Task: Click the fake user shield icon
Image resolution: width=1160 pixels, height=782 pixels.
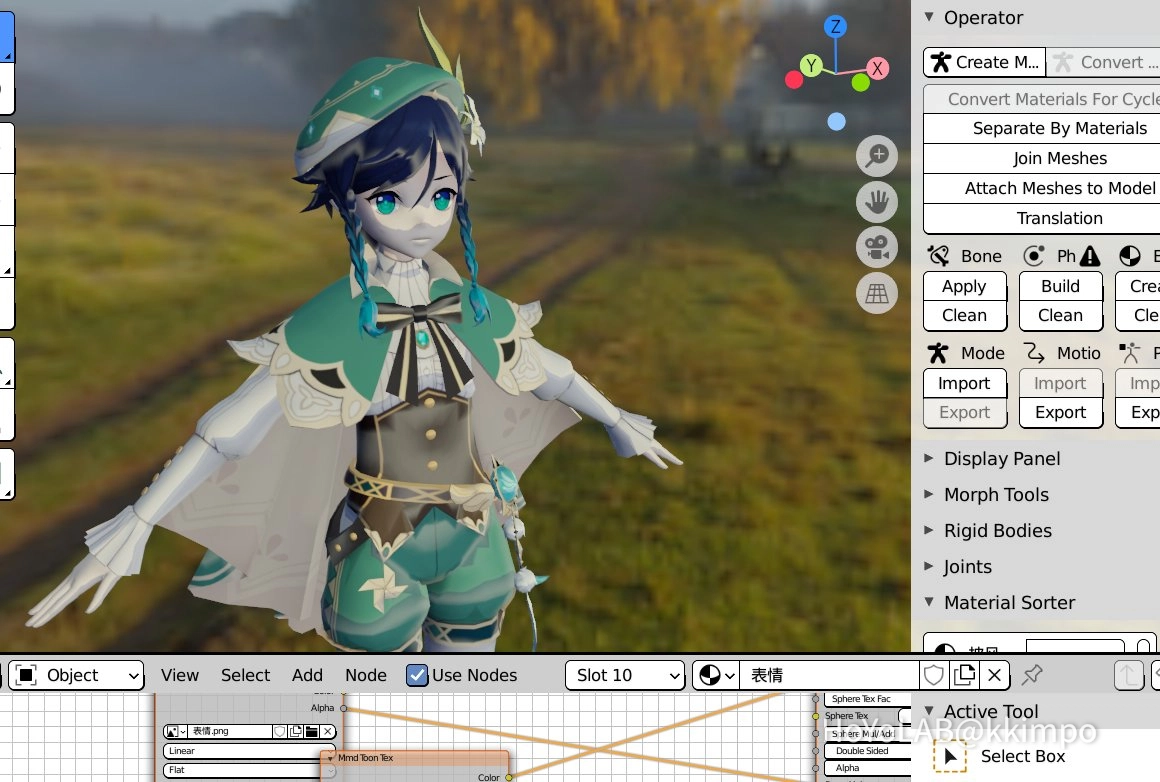Action: point(934,675)
